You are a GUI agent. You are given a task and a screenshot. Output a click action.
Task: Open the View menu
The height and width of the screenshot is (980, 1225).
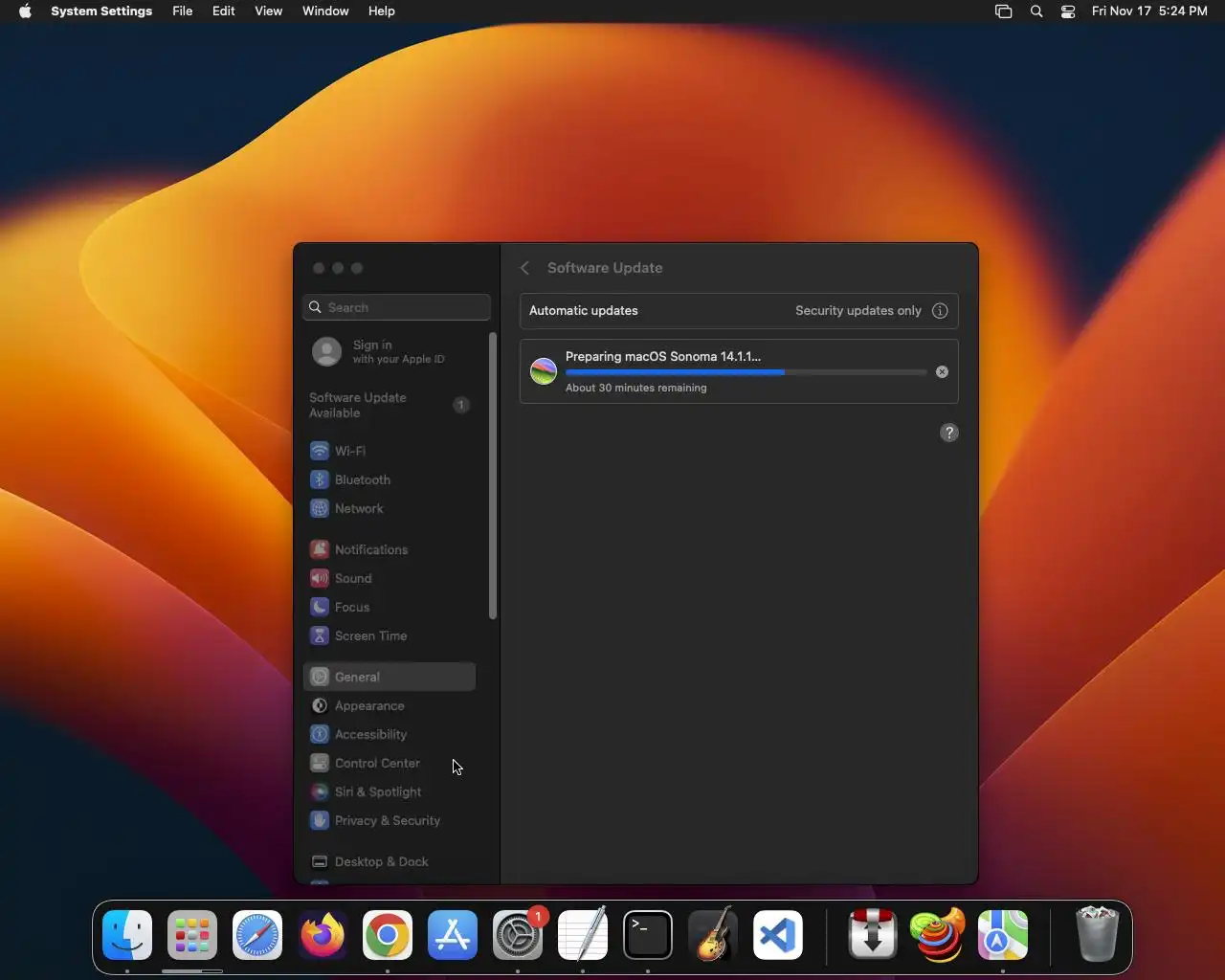pyautogui.click(x=269, y=11)
